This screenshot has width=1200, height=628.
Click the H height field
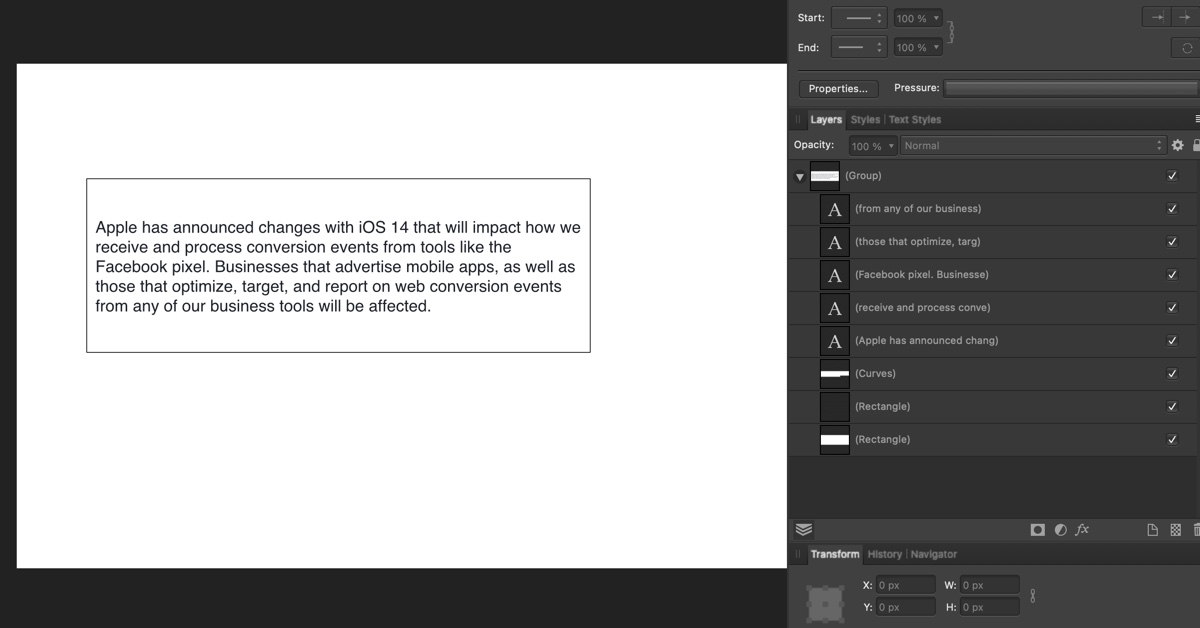pyautogui.click(x=989, y=607)
